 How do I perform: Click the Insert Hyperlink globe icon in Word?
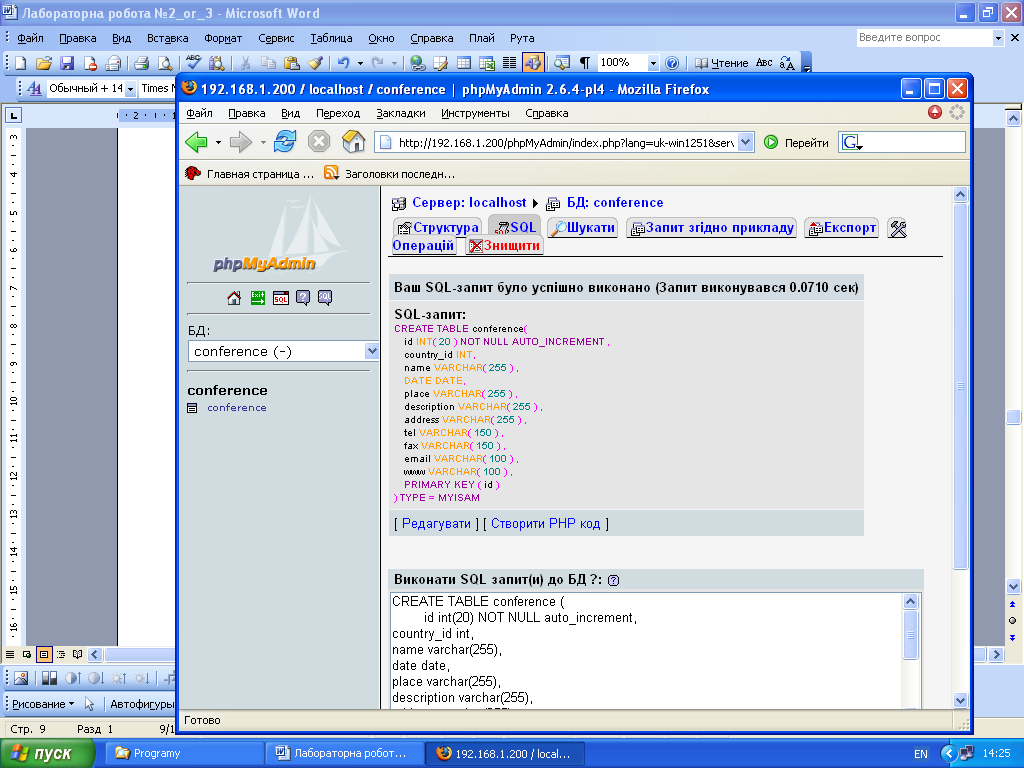click(418, 63)
